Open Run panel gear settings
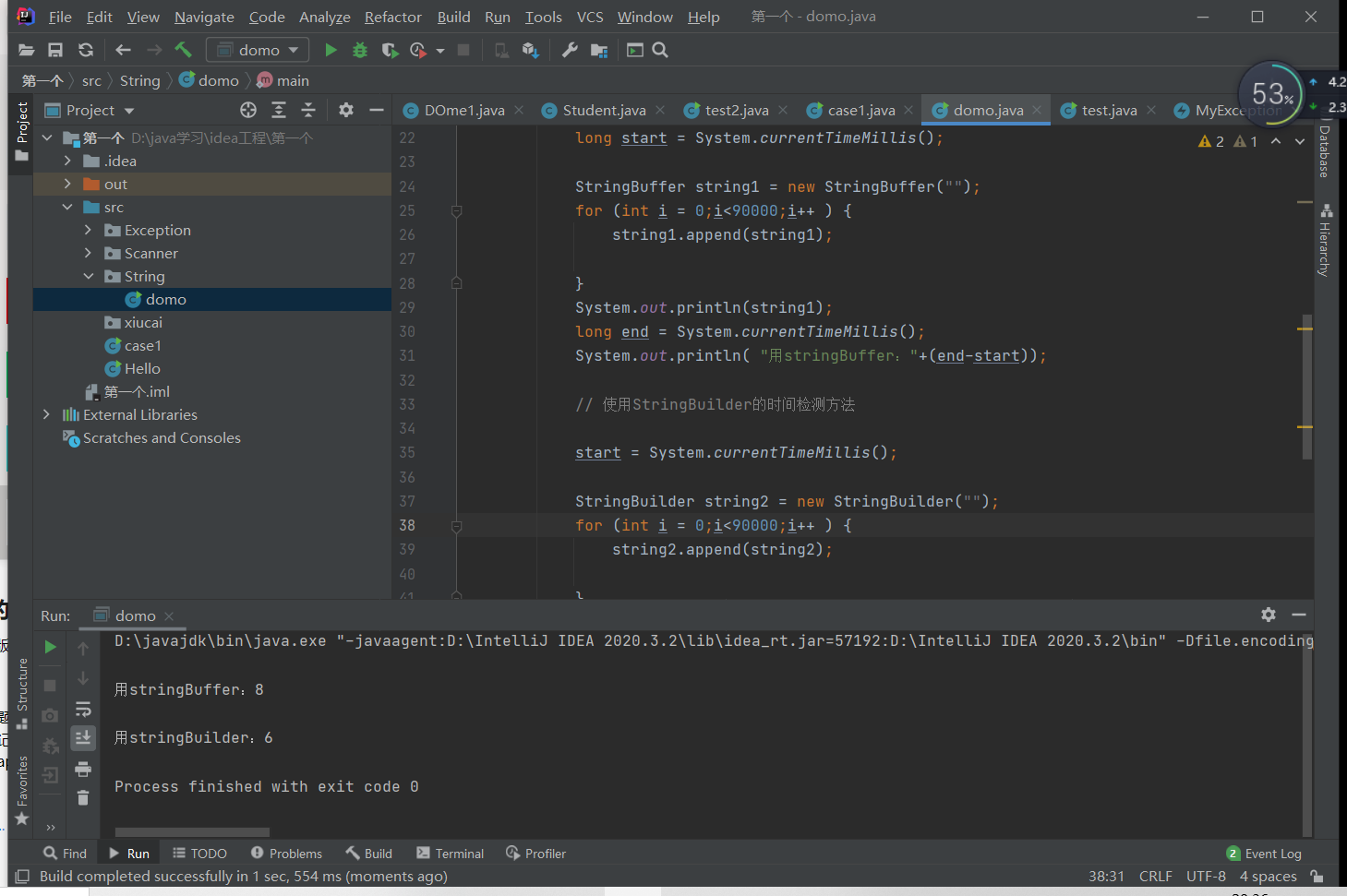 pos(1269,615)
